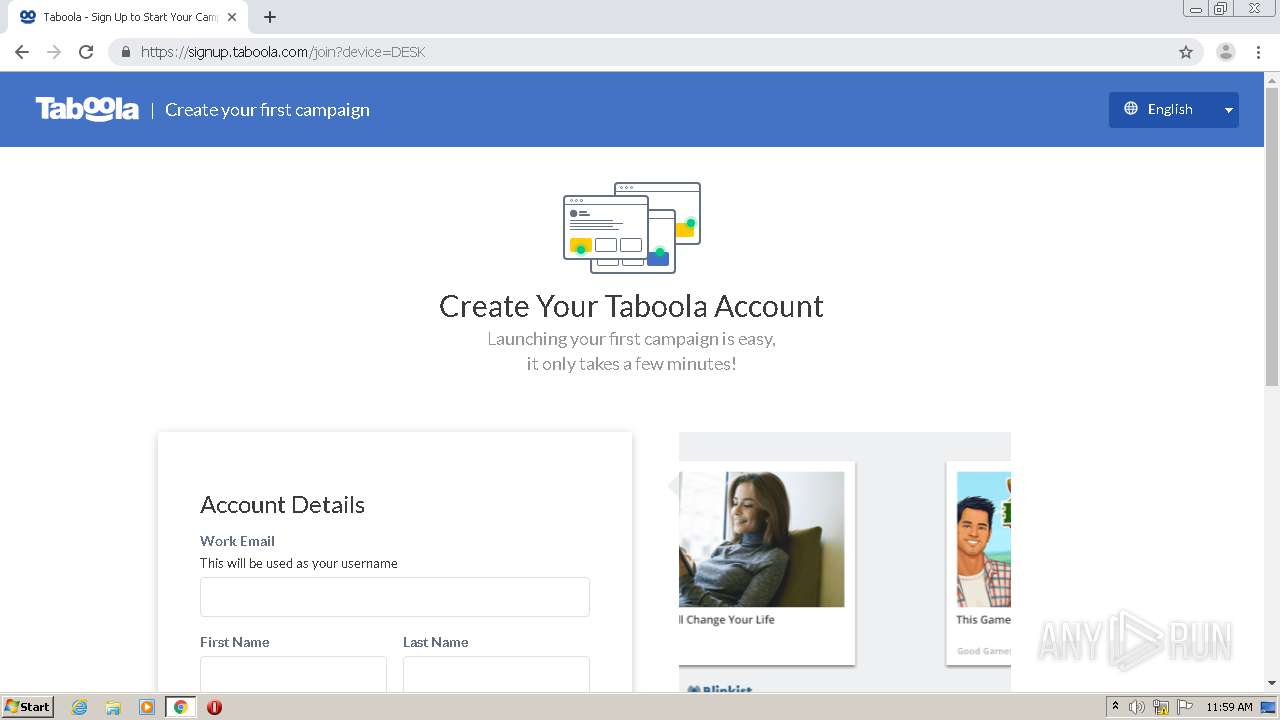Click the address bar URL
1280x720 pixels.
pyautogui.click(x=283, y=52)
